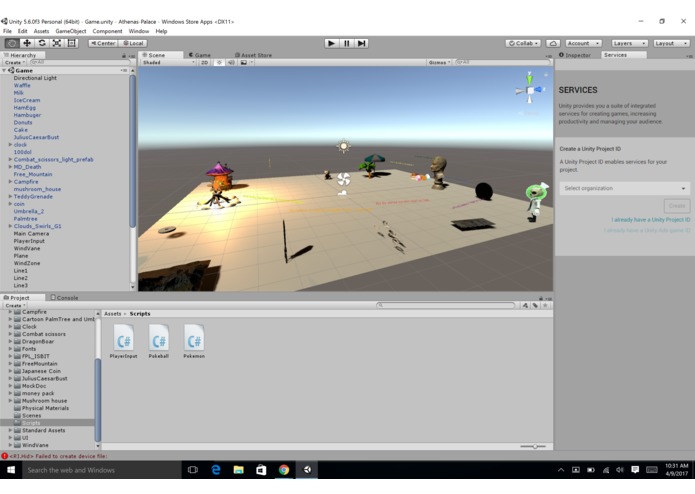Image resolution: width=695 pixels, height=494 pixels.
Task: Open the Collab dropdown
Action: click(523, 43)
